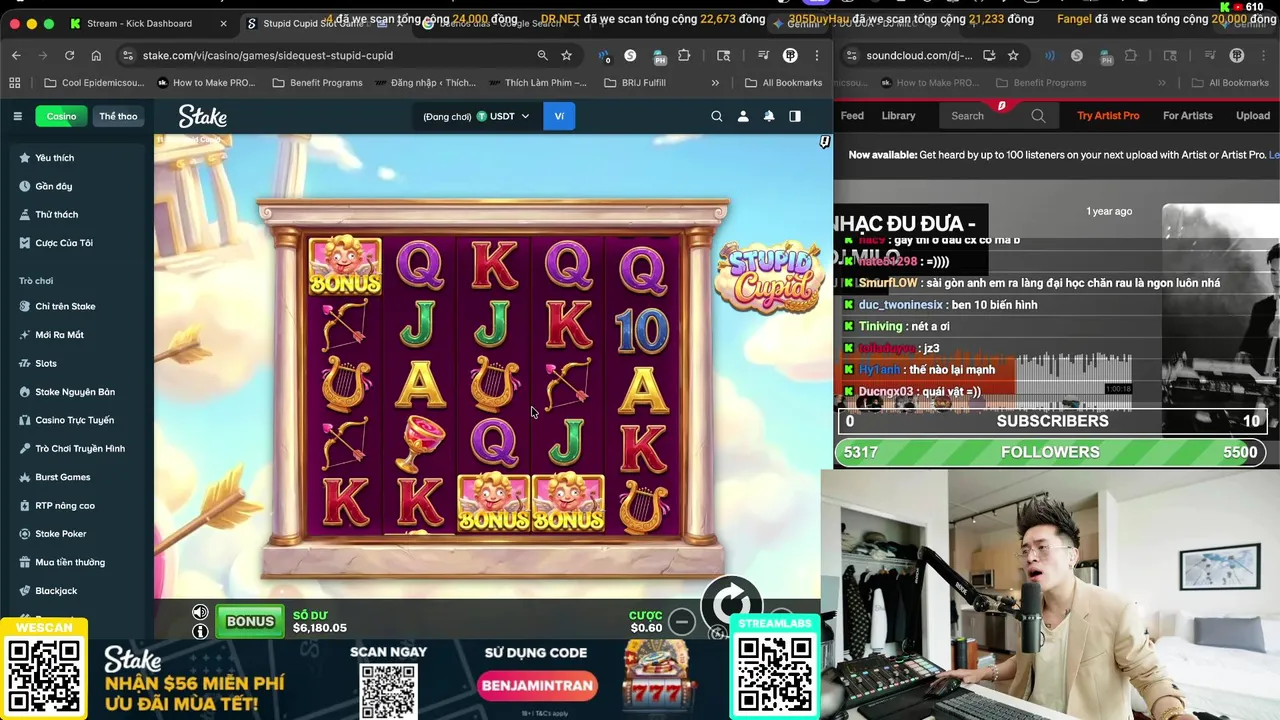Open the slot game info icon
Screen dimensions: 1280x720
point(200,631)
